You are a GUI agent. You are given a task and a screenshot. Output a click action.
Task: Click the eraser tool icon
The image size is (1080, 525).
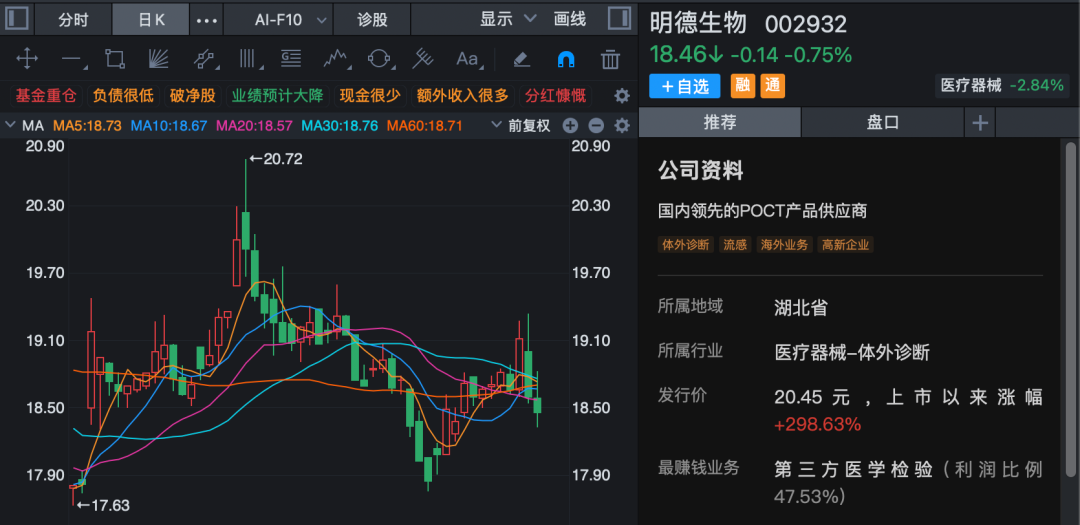point(521,59)
